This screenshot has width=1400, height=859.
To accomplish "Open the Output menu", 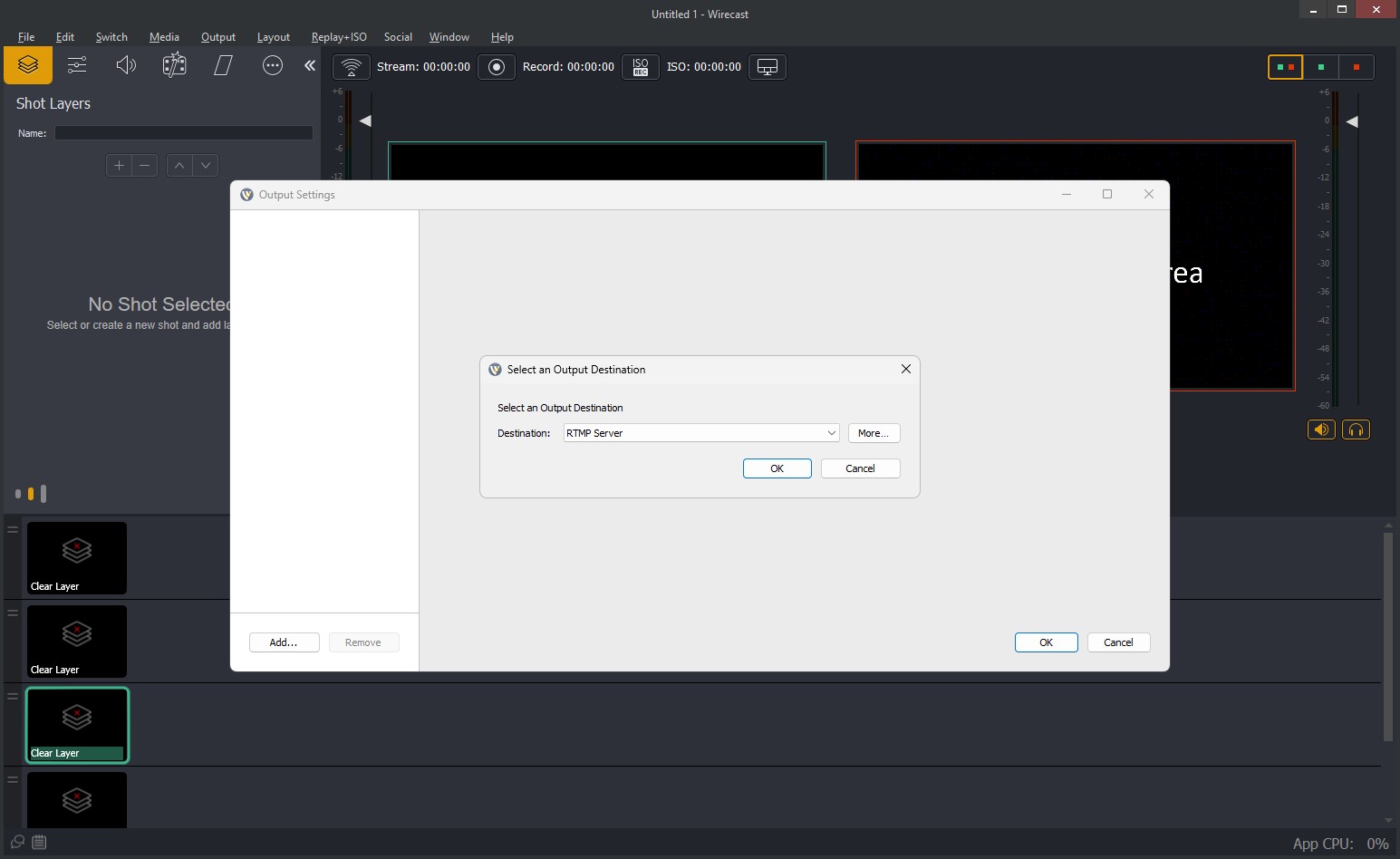I will click(x=217, y=37).
